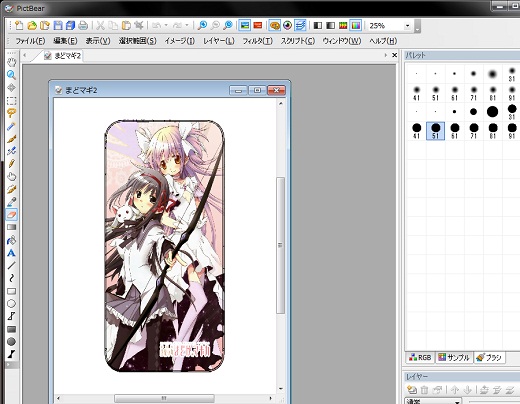This screenshot has width=520, height=404.
Task: Select the Zoom magnifier tool in toolbox
Action: [x=11, y=75]
